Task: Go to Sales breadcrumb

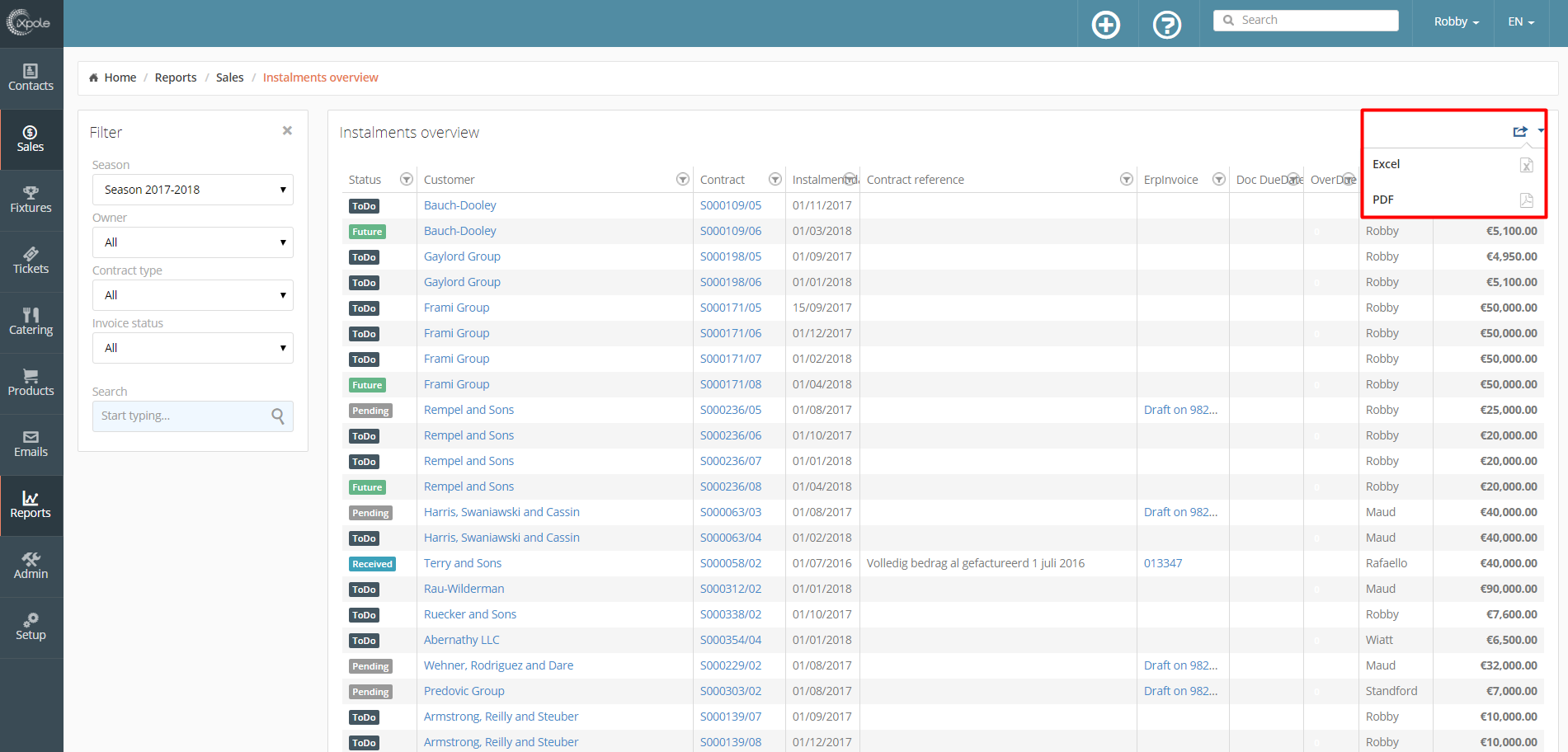Action: [x=229, y=78]
